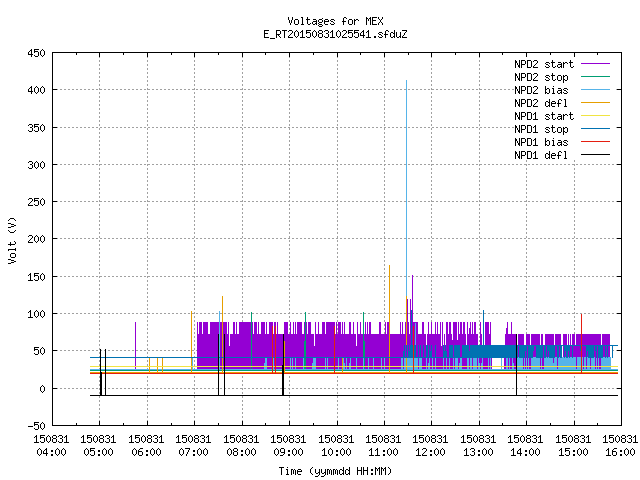
Task: Click the light blue NPD2 bias legend line
Action: click(x=595, y=90)
